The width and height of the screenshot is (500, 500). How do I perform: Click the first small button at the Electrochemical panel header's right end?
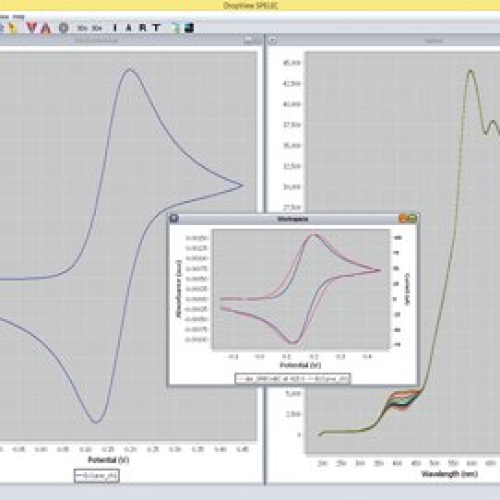pos(248,41)
